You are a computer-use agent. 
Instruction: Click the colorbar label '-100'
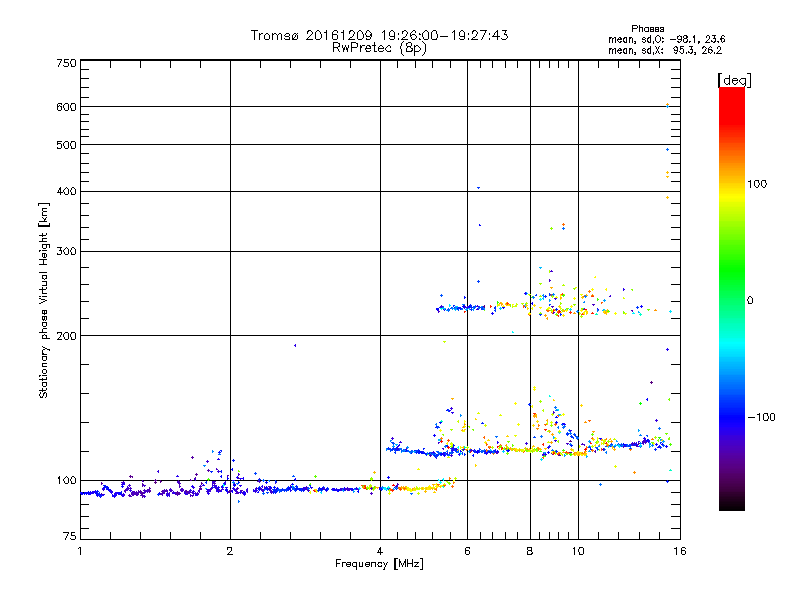click(761, 417)
